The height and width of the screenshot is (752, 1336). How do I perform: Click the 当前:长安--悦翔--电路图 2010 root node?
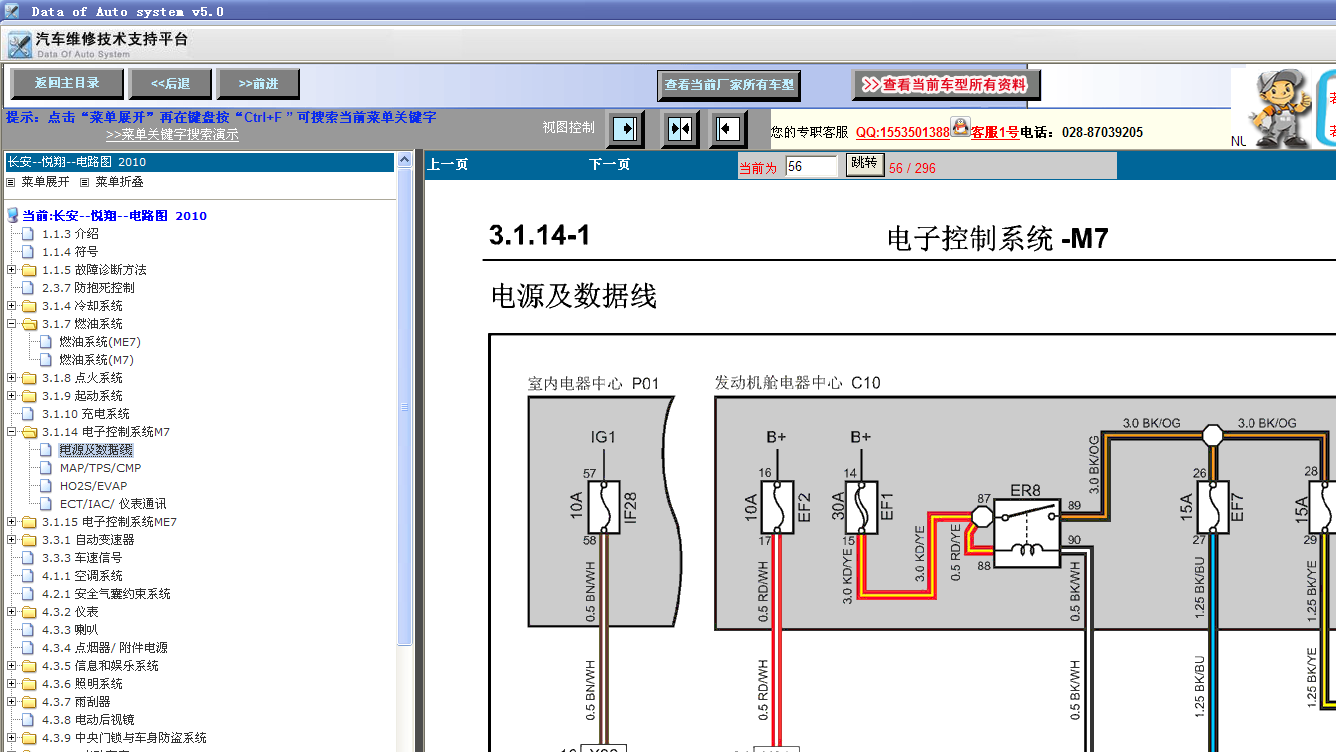[x=114, y=215]
